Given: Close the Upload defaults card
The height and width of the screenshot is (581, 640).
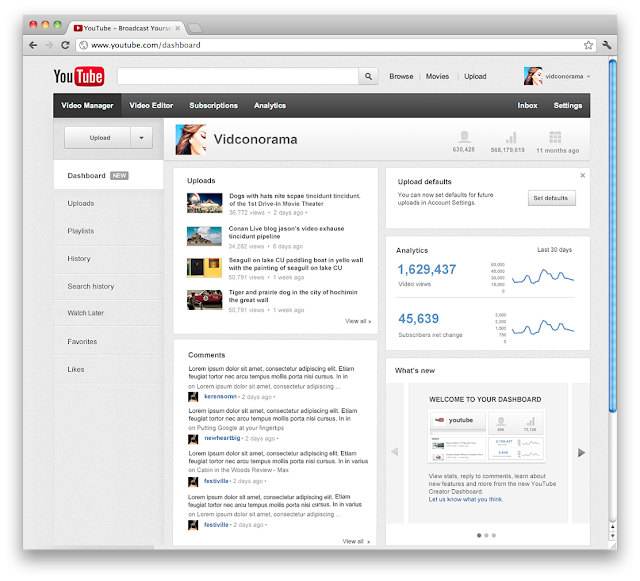Looking at the screenshot, I should [x=582, y=175].
